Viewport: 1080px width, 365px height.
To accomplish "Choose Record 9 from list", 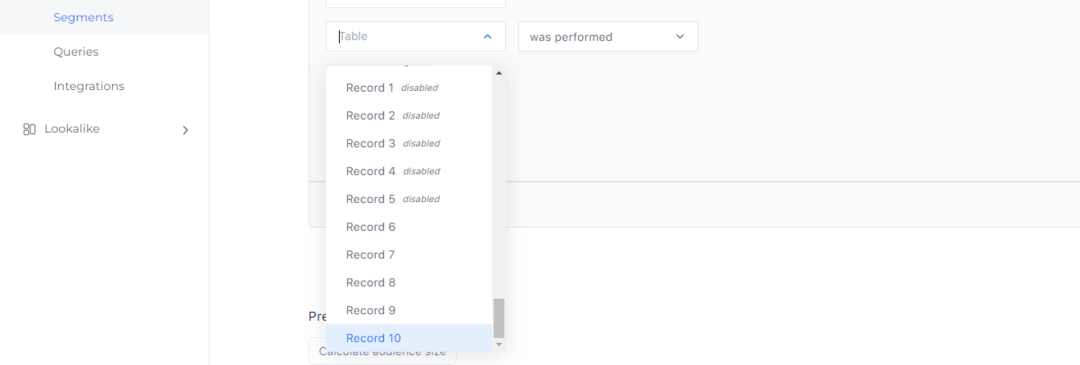I will coord(409,310).
